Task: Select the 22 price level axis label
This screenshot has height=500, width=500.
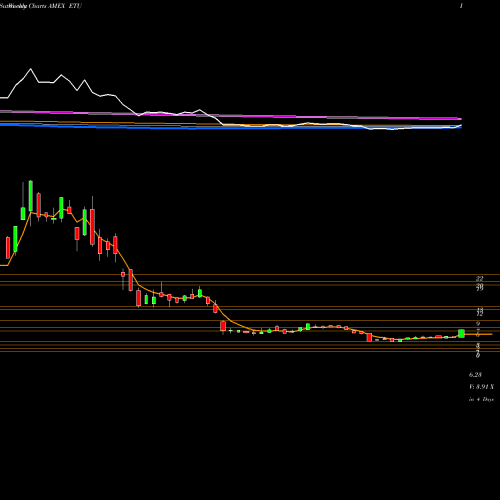Action: [x=480, y=278]
